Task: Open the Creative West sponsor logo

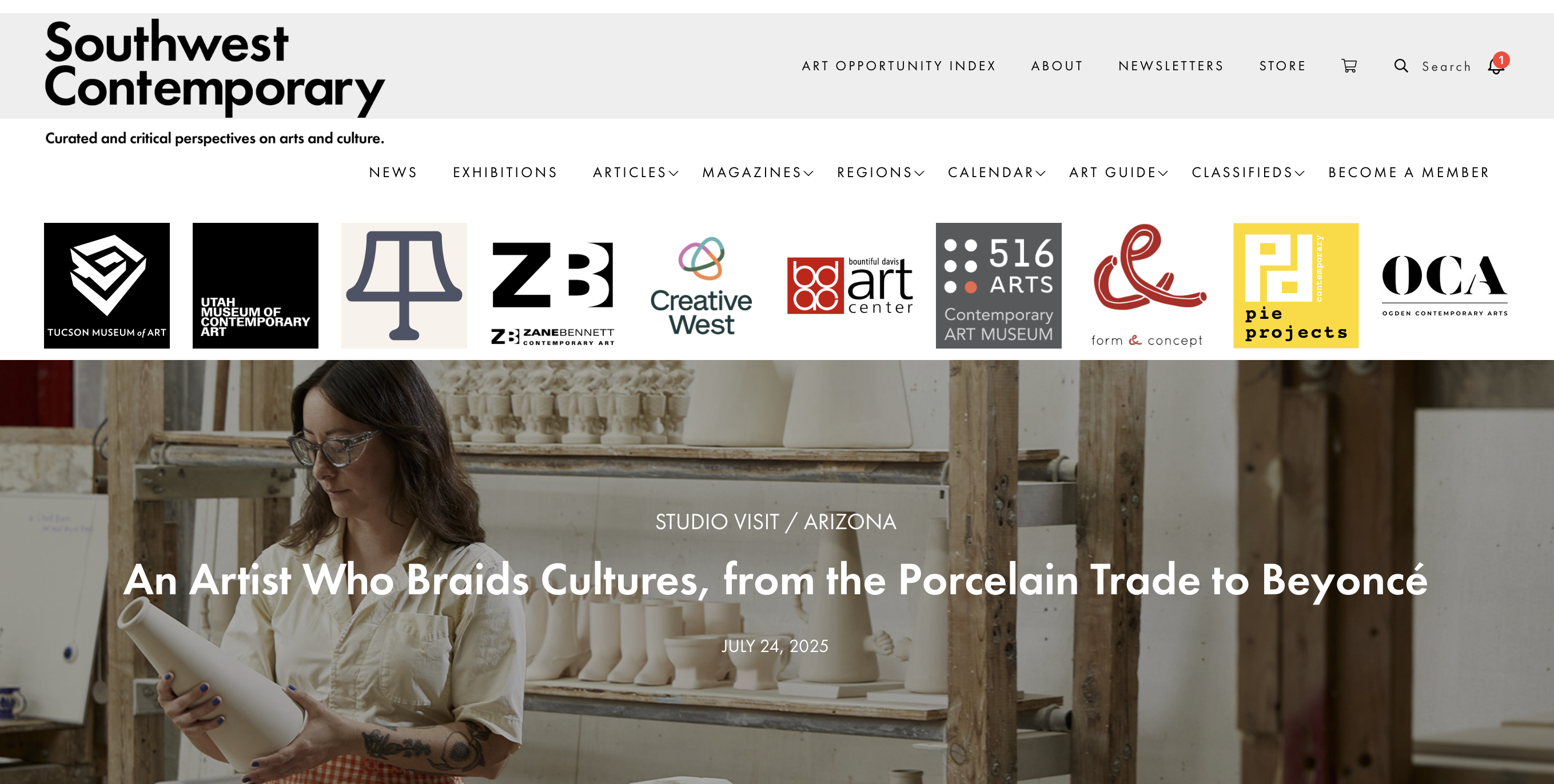Action: 701,285
